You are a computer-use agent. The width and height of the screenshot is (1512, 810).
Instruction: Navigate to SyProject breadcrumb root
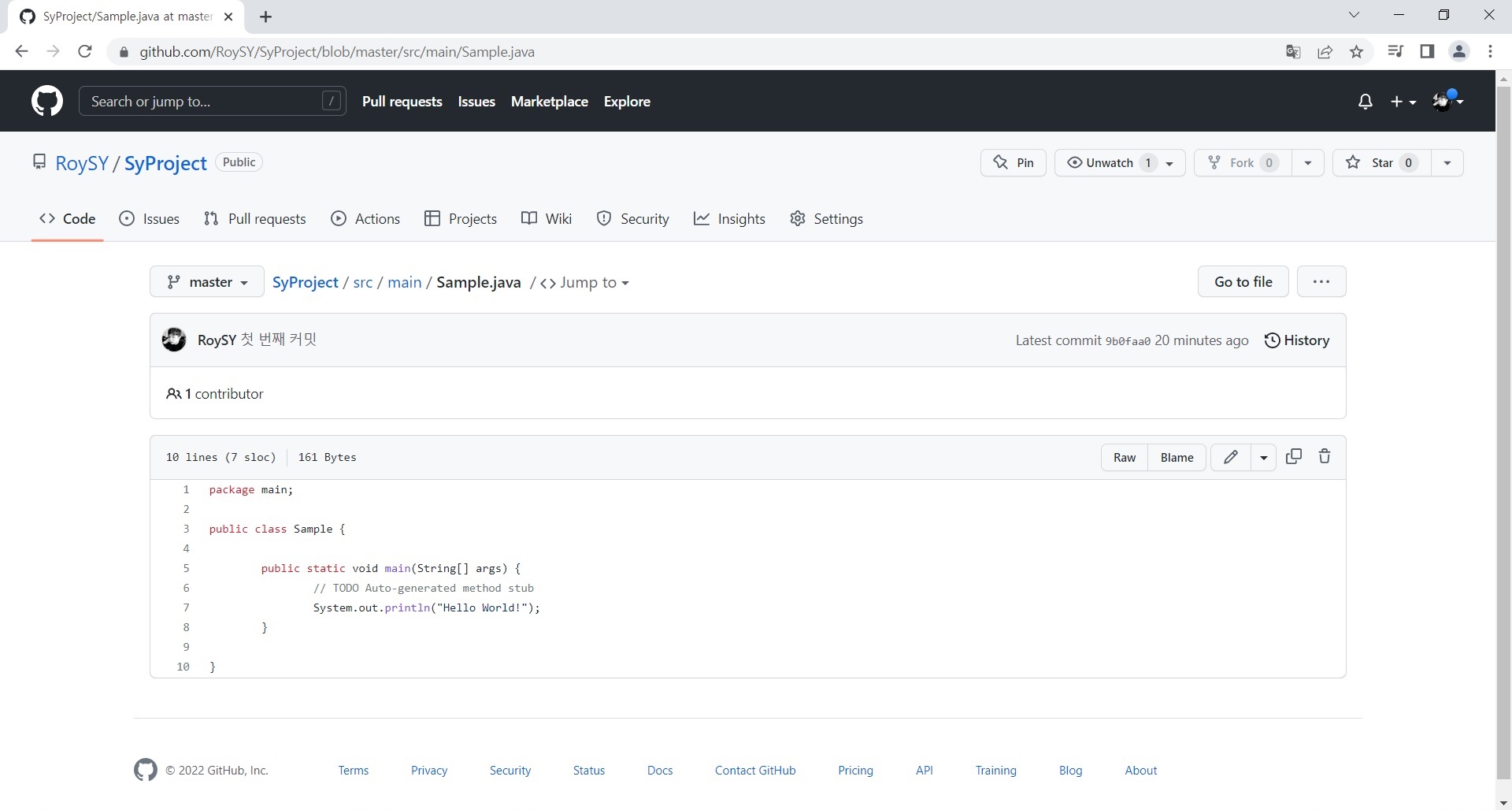pyautogui.click(x=305, y=282)
